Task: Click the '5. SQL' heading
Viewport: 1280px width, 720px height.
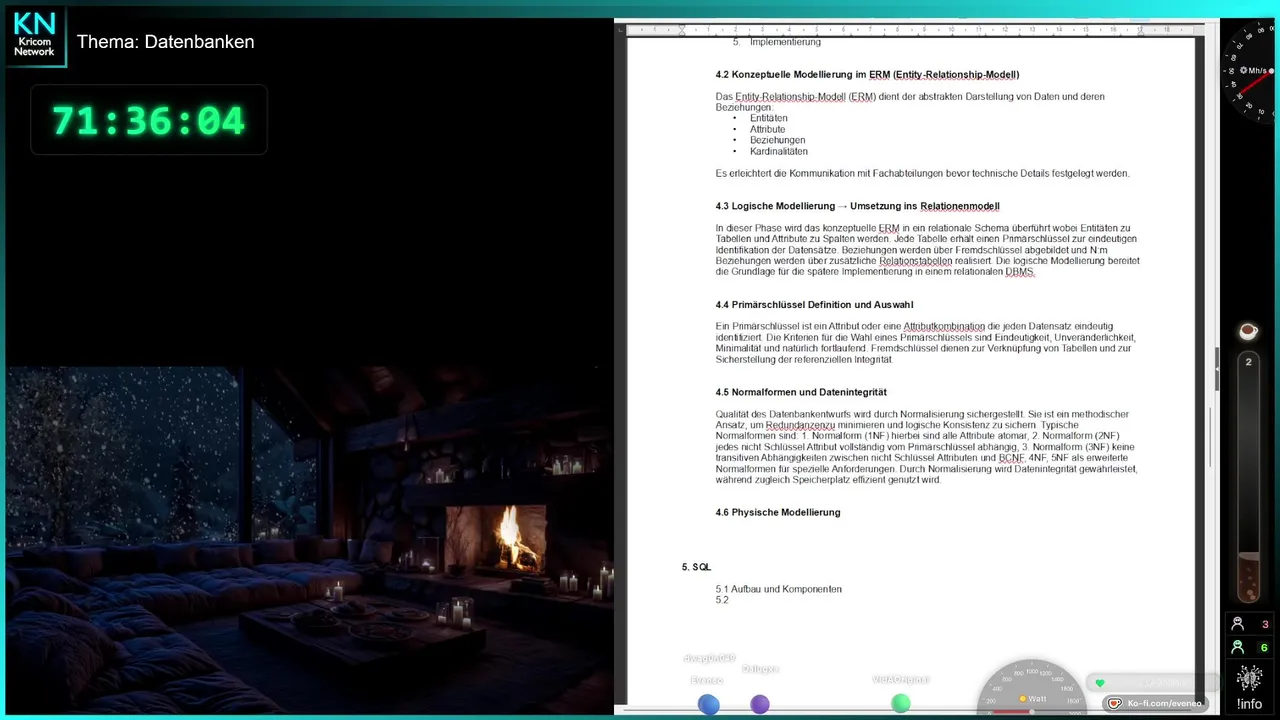Action: tap(696, 567)
